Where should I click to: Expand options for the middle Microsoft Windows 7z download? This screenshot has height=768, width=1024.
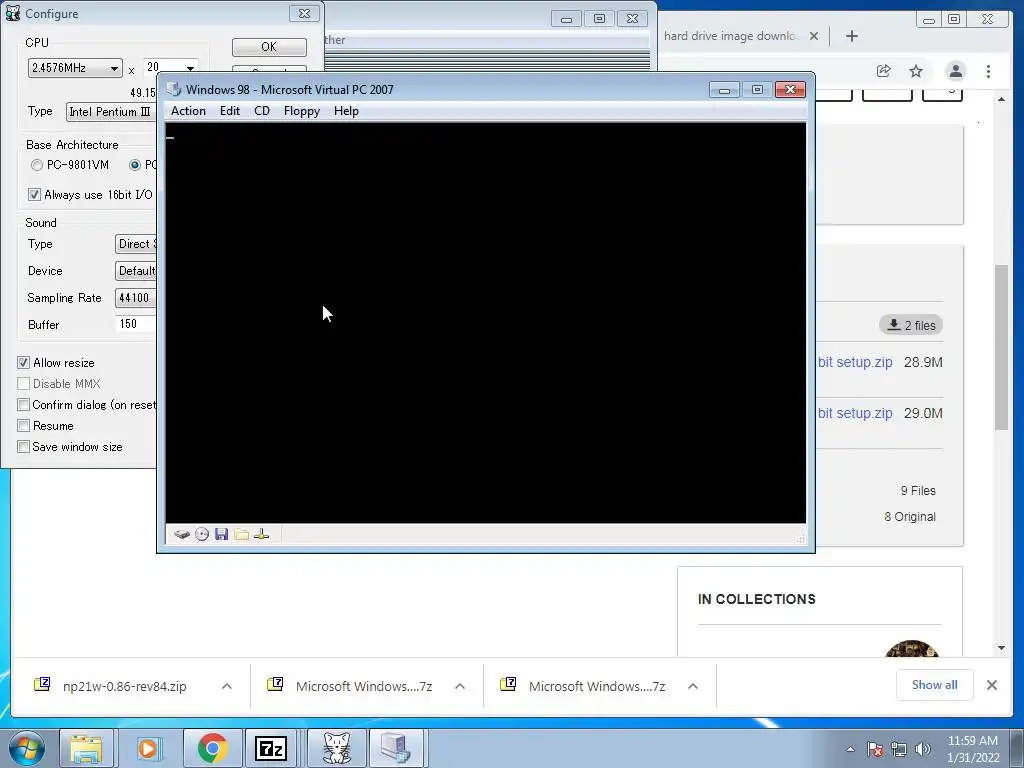click(460, 686)
